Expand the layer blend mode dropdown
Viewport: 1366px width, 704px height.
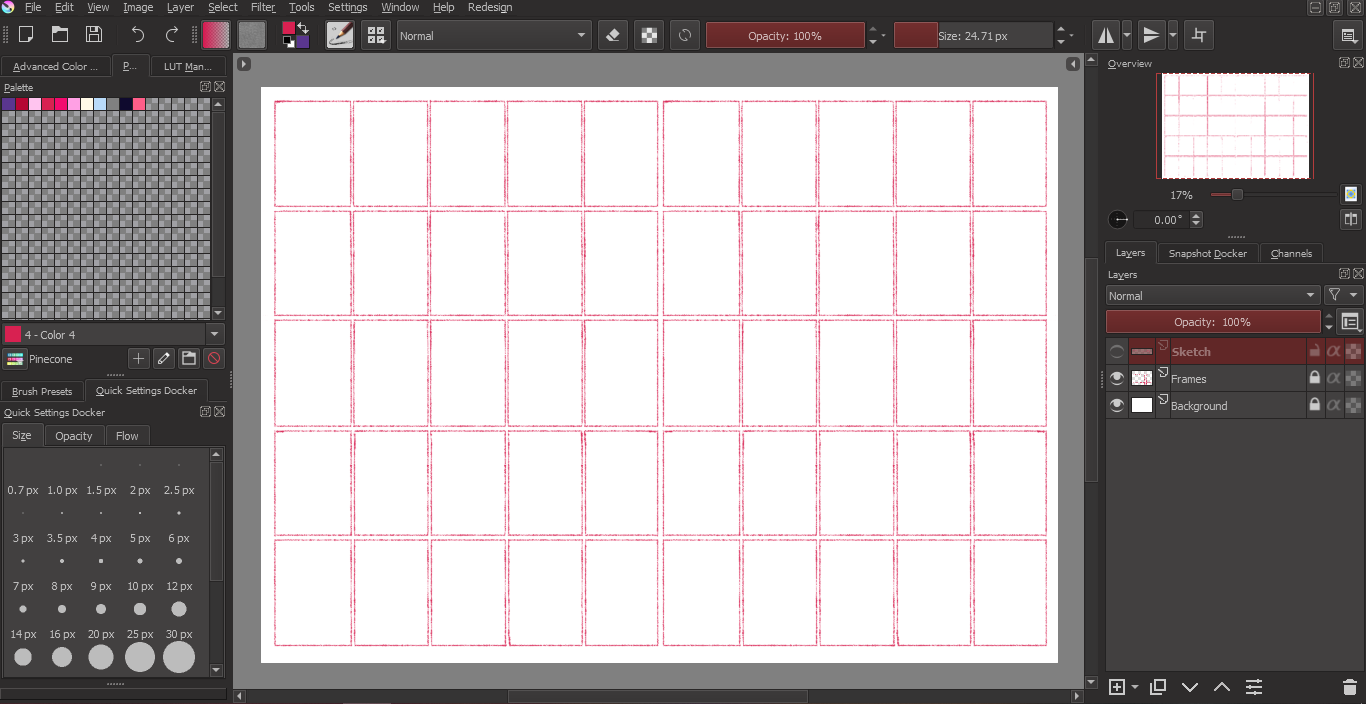(1213, 296)
